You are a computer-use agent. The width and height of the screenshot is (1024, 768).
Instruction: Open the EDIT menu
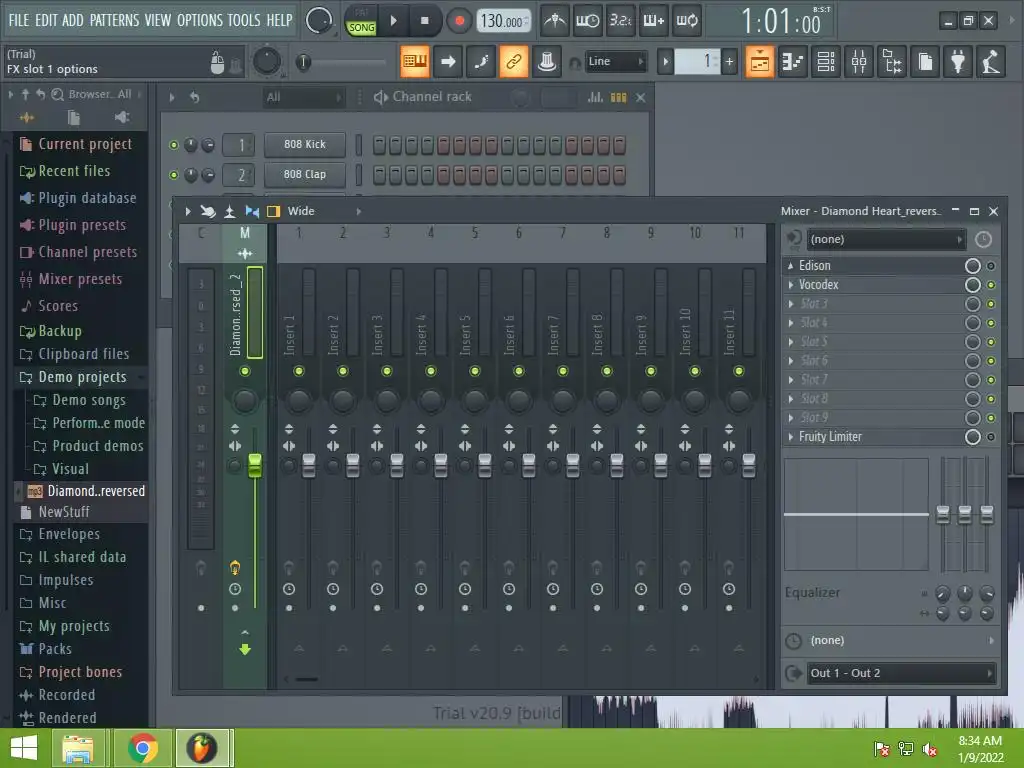(x=46, y=20)
